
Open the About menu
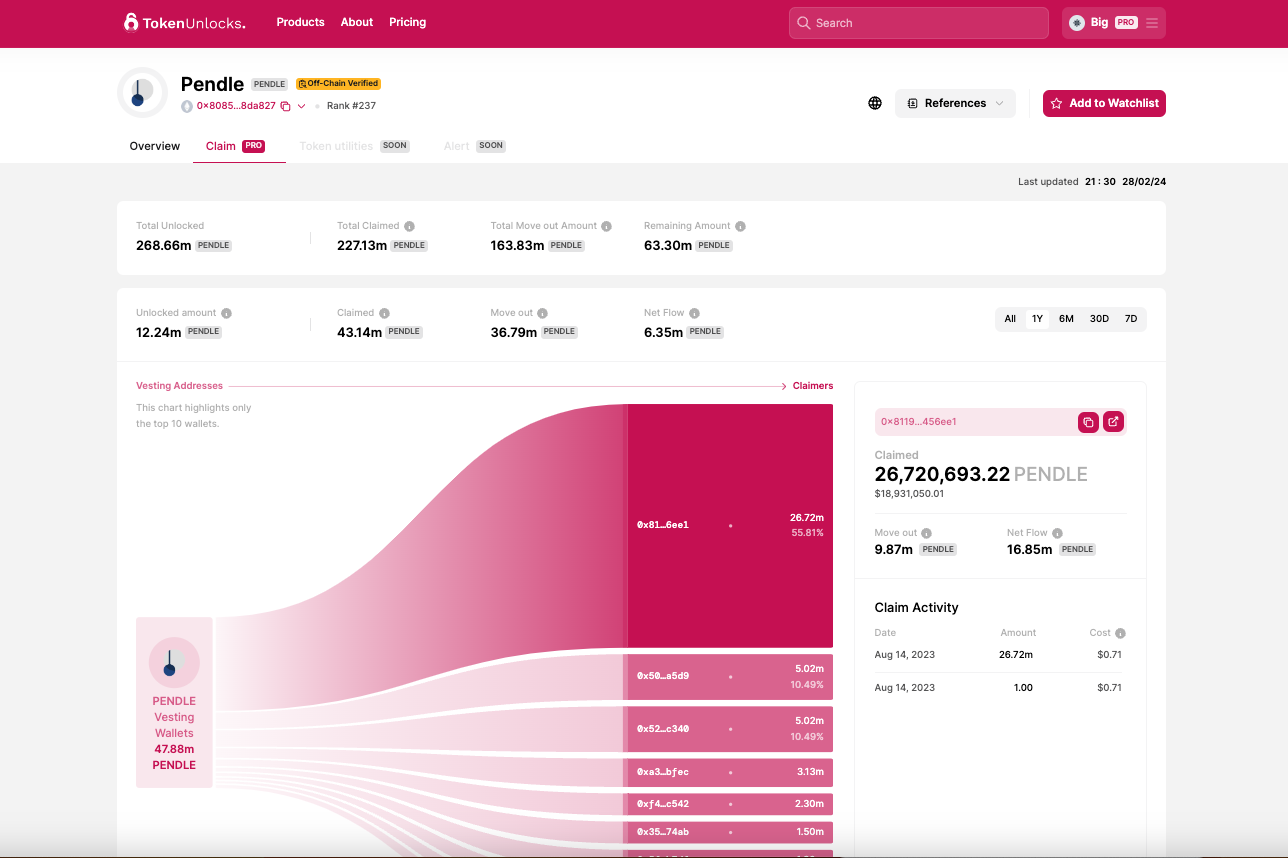(x=357, y=22)
